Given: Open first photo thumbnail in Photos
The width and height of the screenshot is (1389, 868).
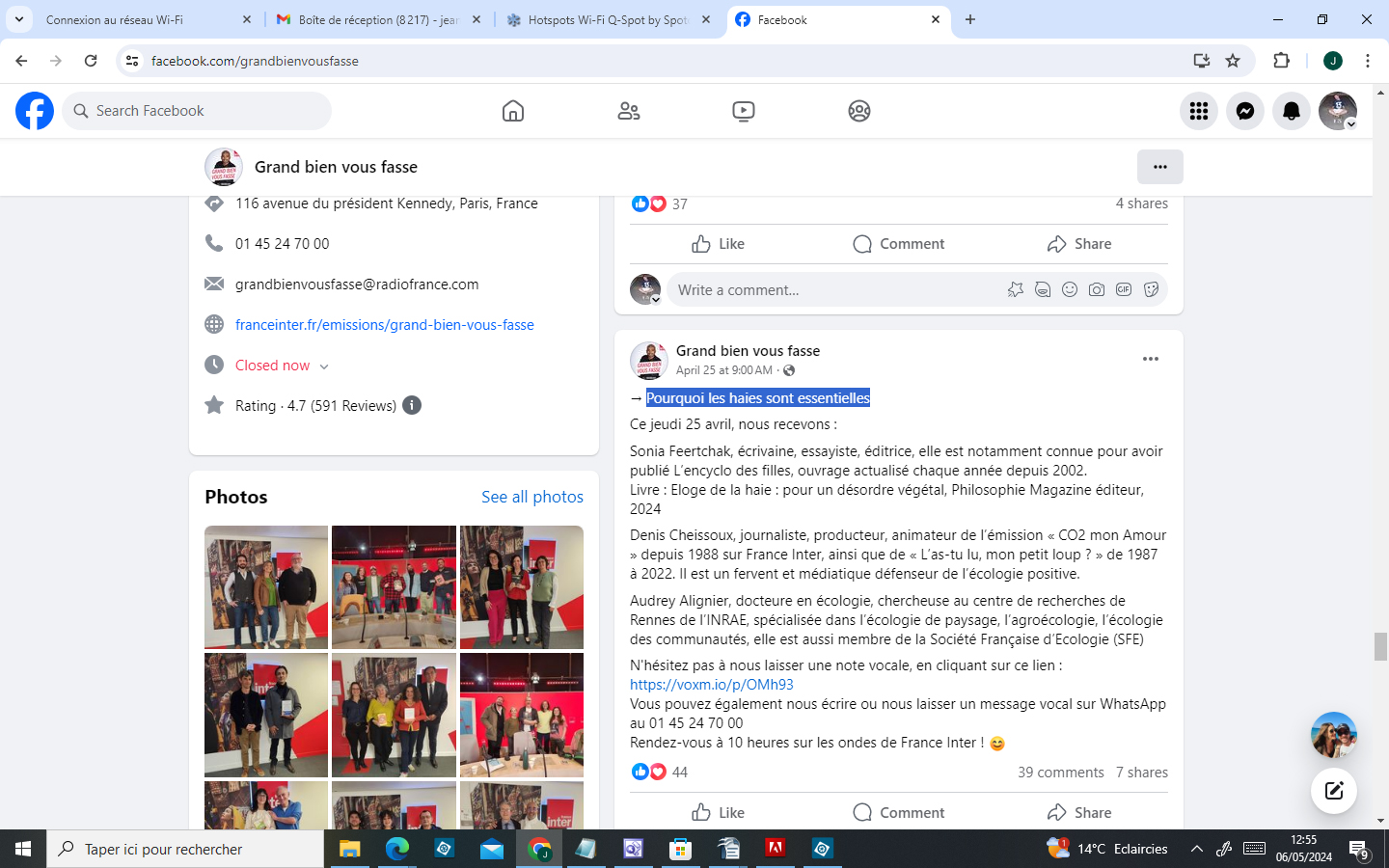Looking at the screenshot, I should [266, 587].
